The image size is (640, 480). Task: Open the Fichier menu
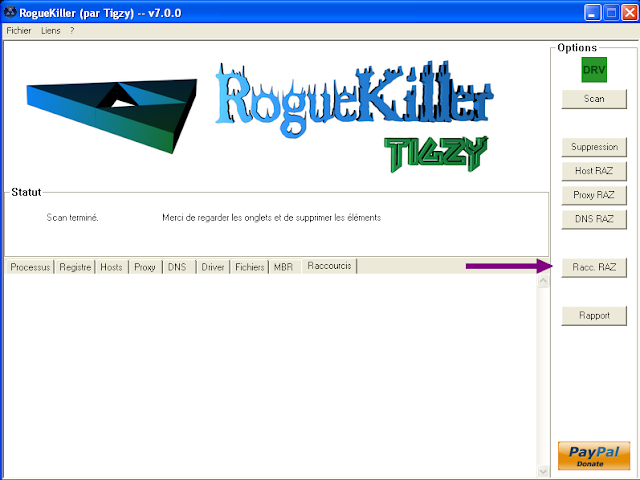click(x=19, y=31)
